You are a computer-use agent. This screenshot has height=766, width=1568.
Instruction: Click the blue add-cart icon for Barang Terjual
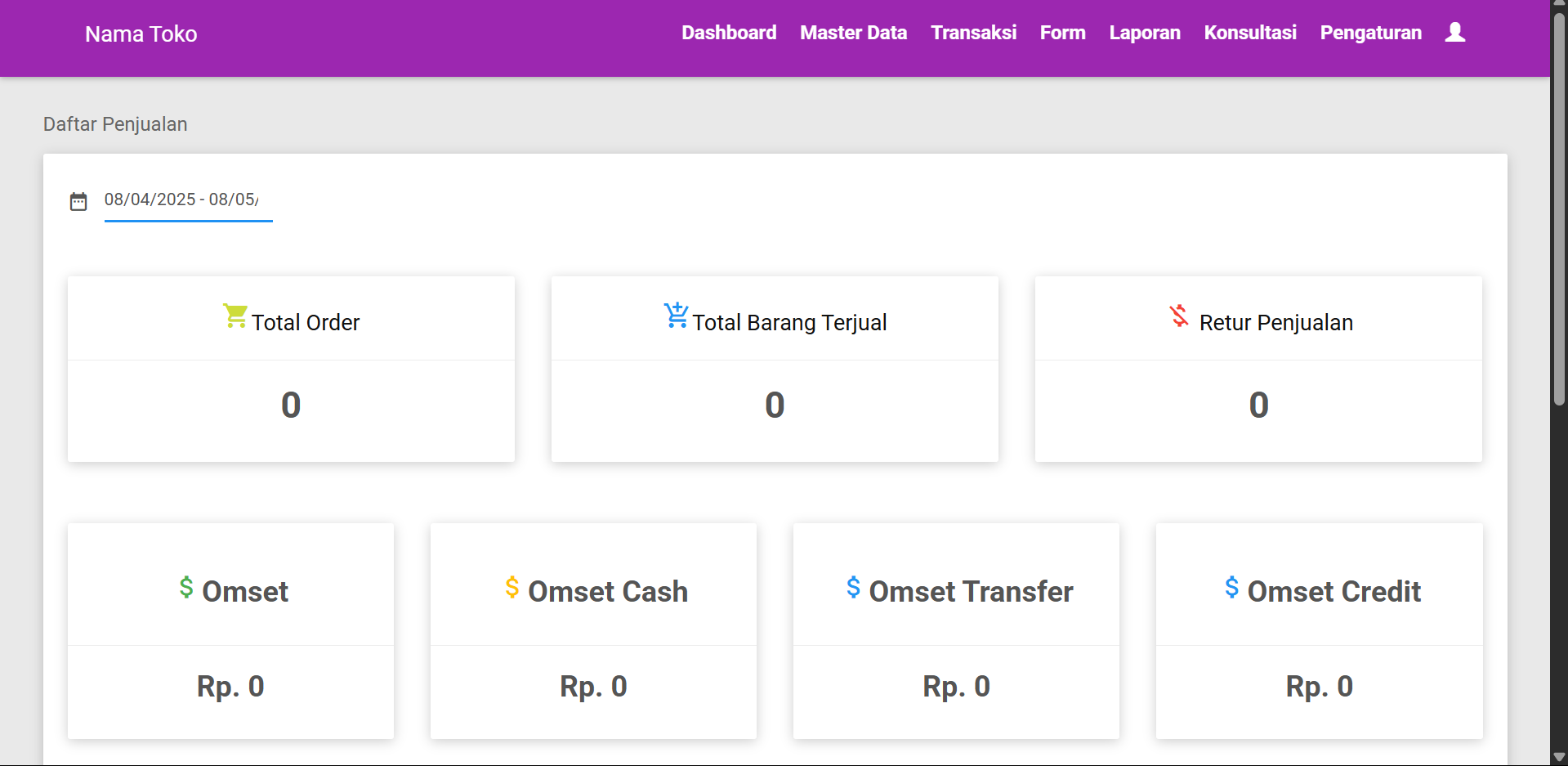tap(676, 316)
